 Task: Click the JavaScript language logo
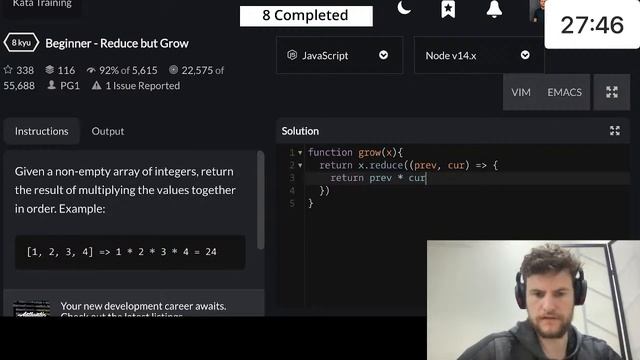point(292,55)
